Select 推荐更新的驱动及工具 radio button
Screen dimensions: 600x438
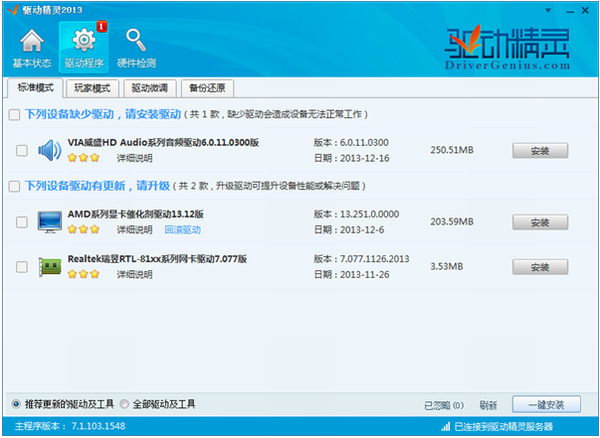coord(16,404)
